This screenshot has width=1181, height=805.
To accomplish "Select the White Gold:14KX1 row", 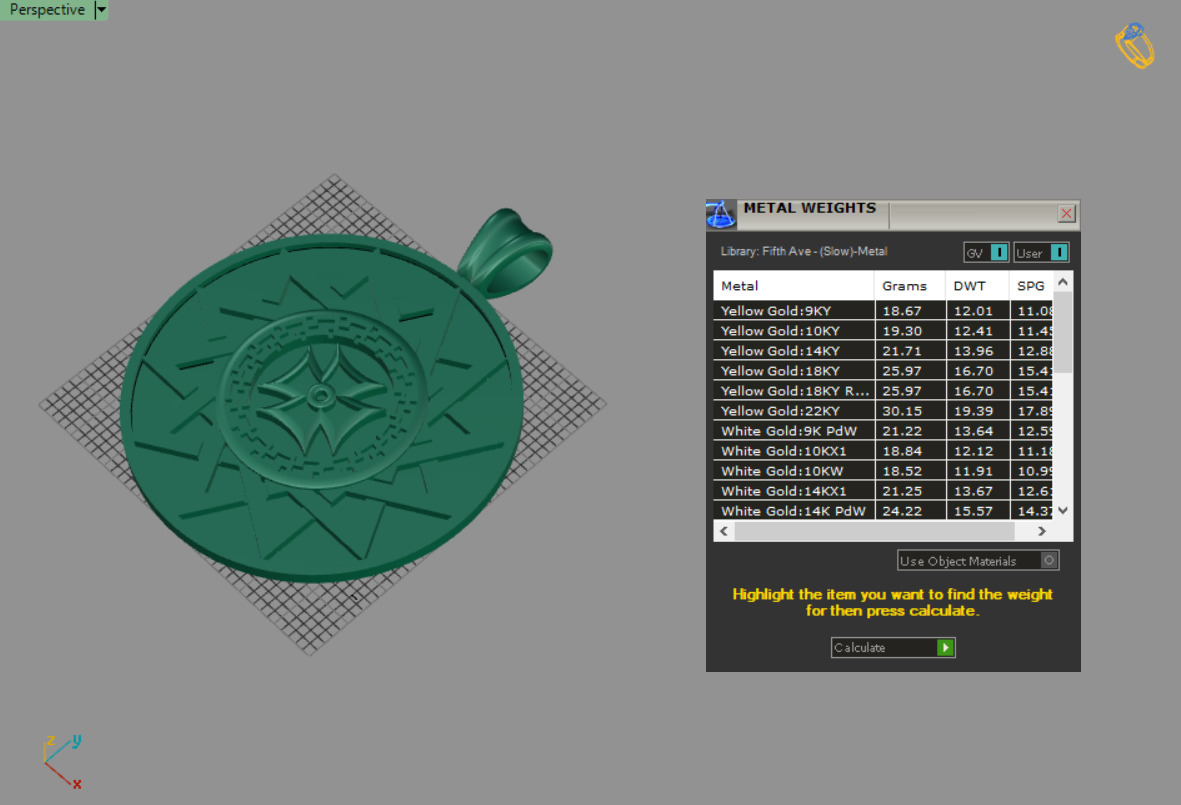I will [x=883, y=491].
